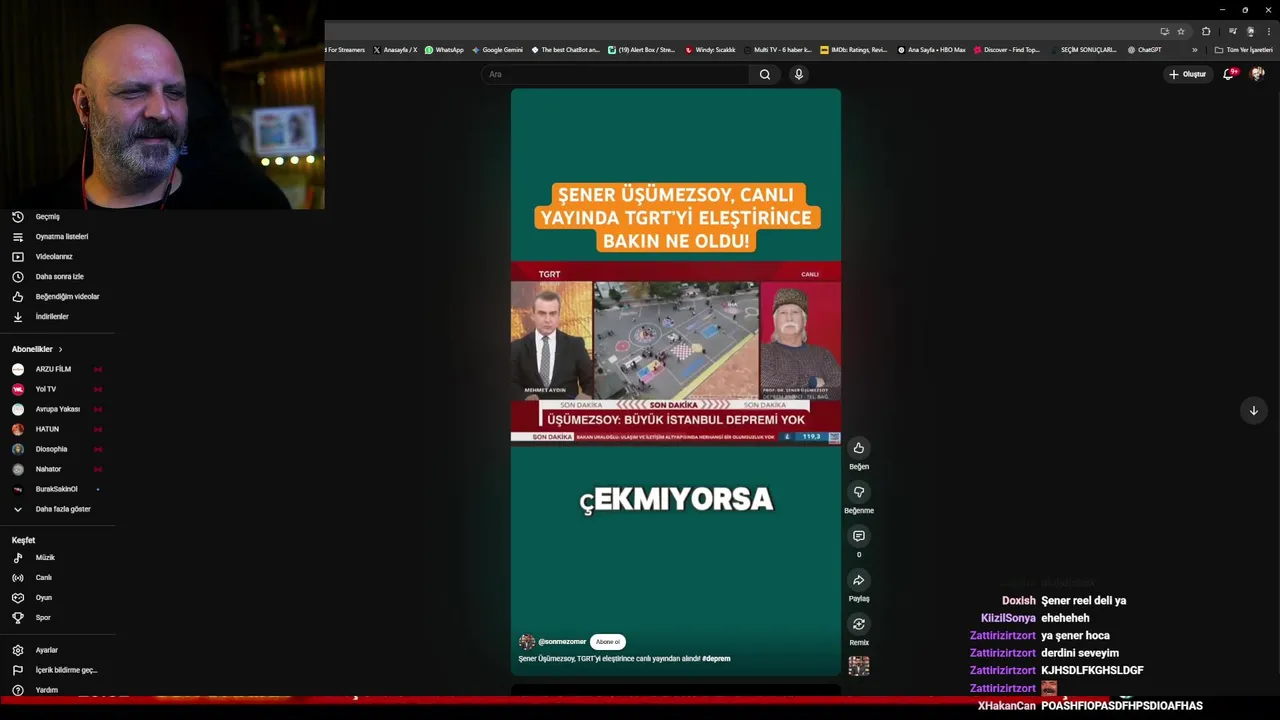Open YouTube notifications bell
Image resolution: width=1280 pixels, height=720 pixels.
click(1229, 74)
